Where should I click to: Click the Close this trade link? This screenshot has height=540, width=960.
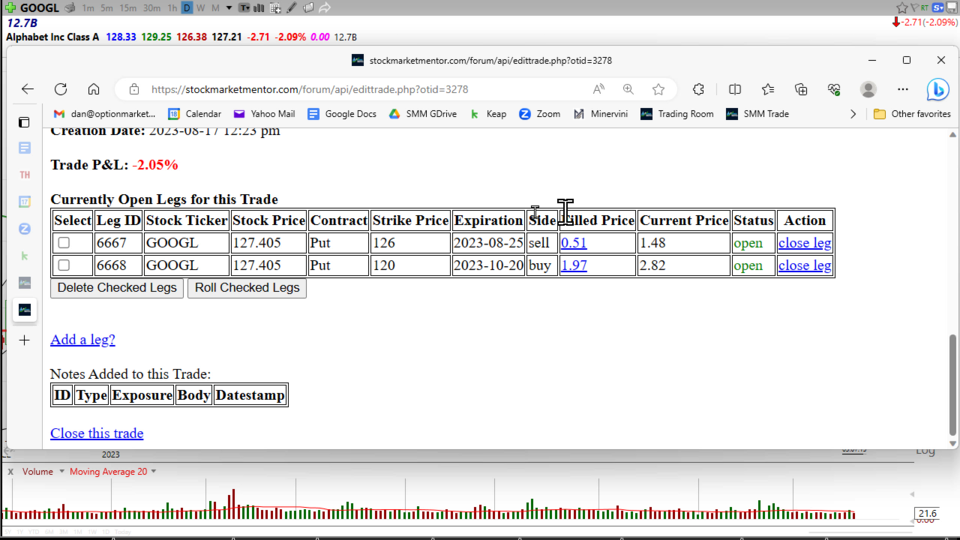(x=97, y=433)
